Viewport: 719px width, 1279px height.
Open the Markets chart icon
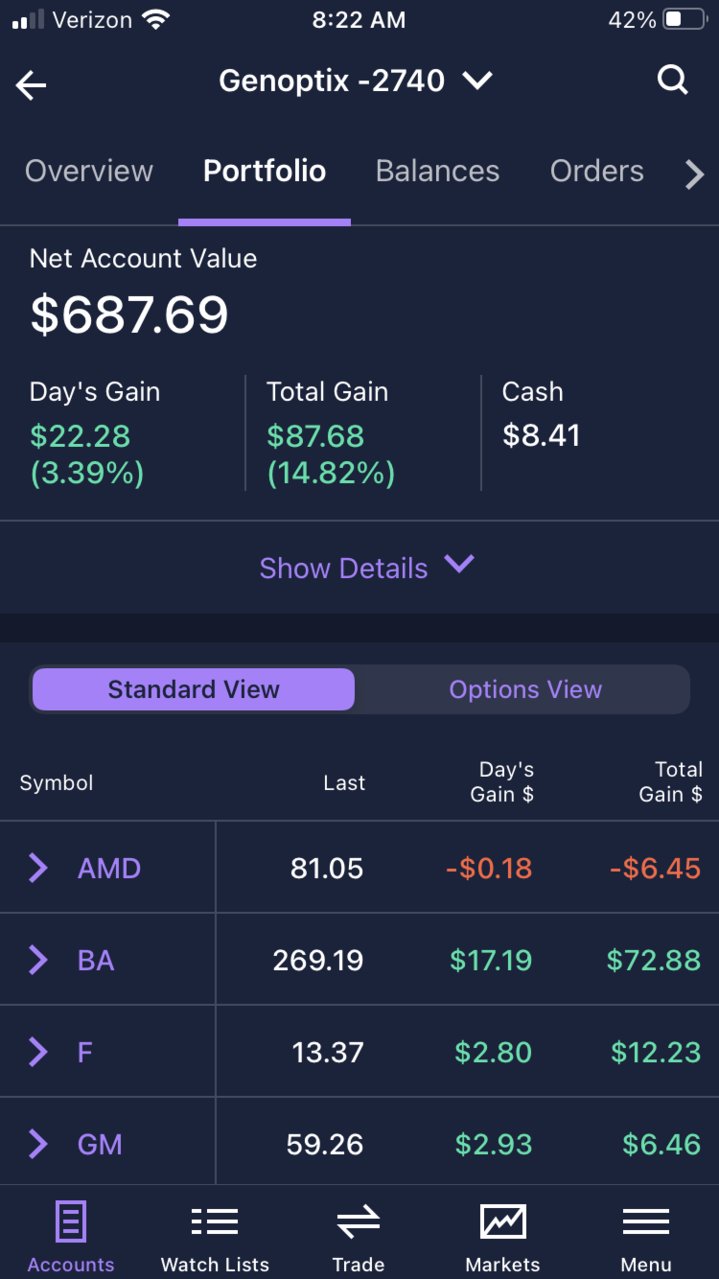pos(503,1221)
